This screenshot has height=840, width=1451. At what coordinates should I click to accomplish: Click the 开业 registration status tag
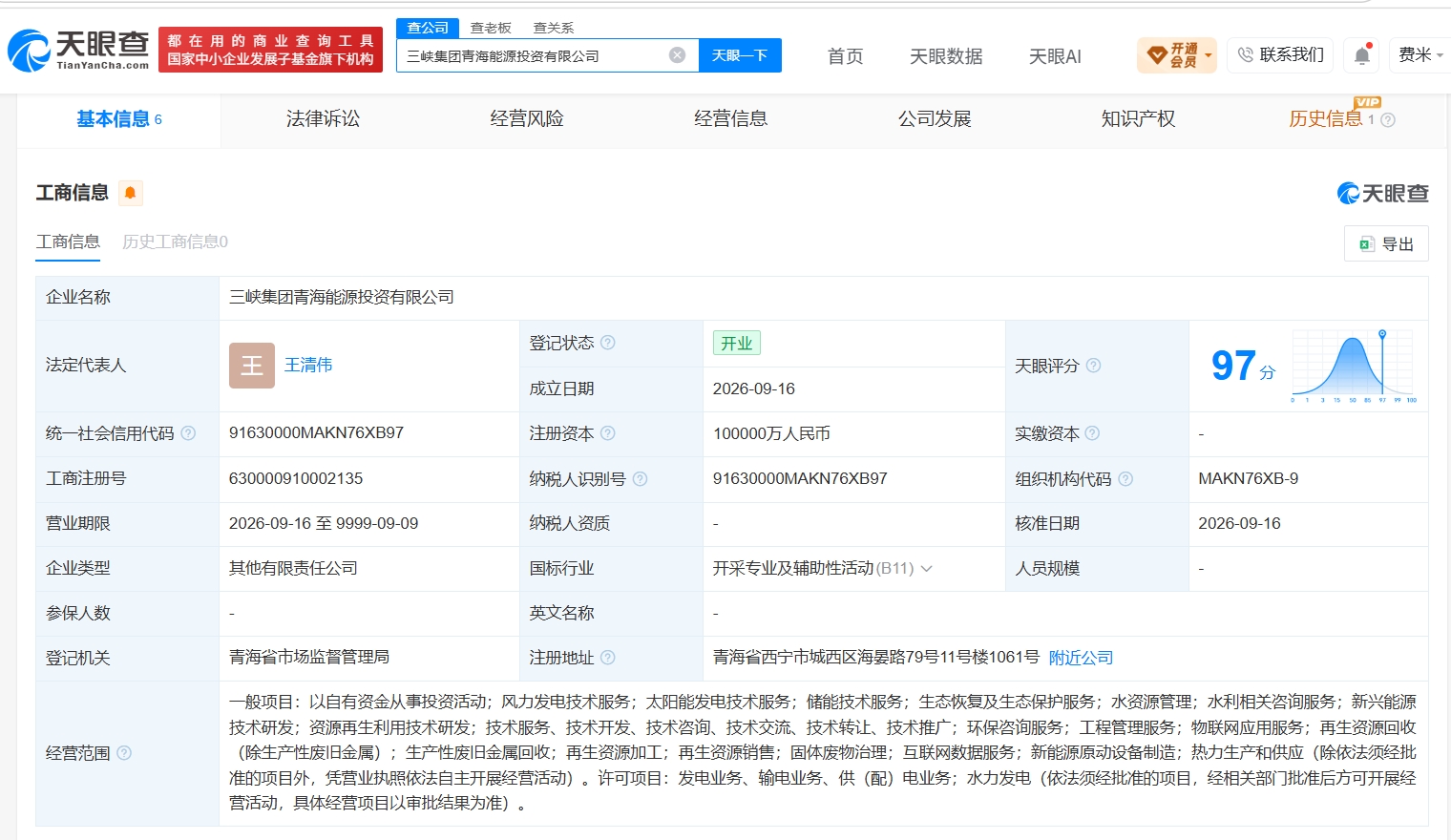click(737, 343)
